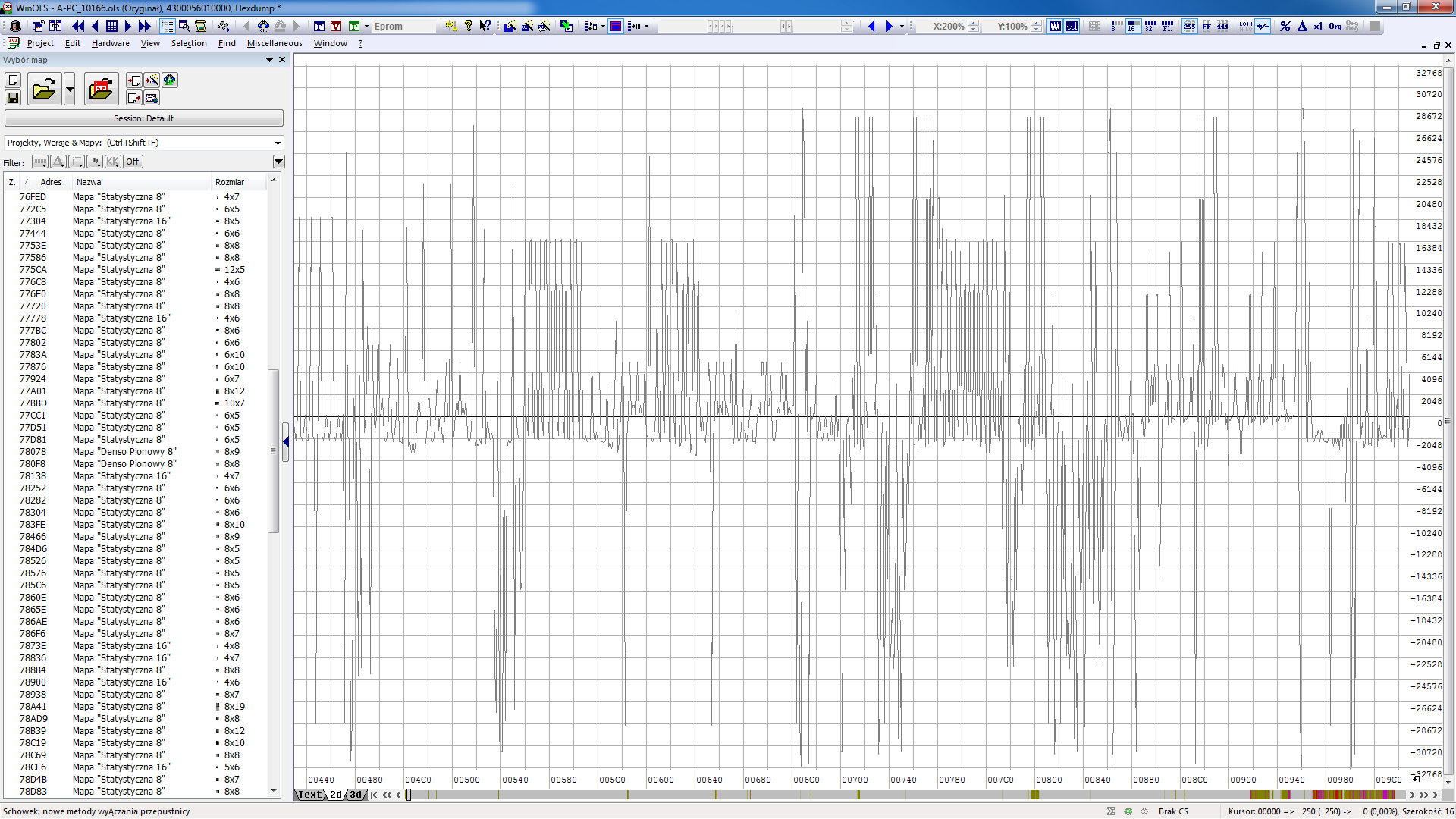Click the Session: Default button
Screen dimensions: 1456x819
click(144, 118)
